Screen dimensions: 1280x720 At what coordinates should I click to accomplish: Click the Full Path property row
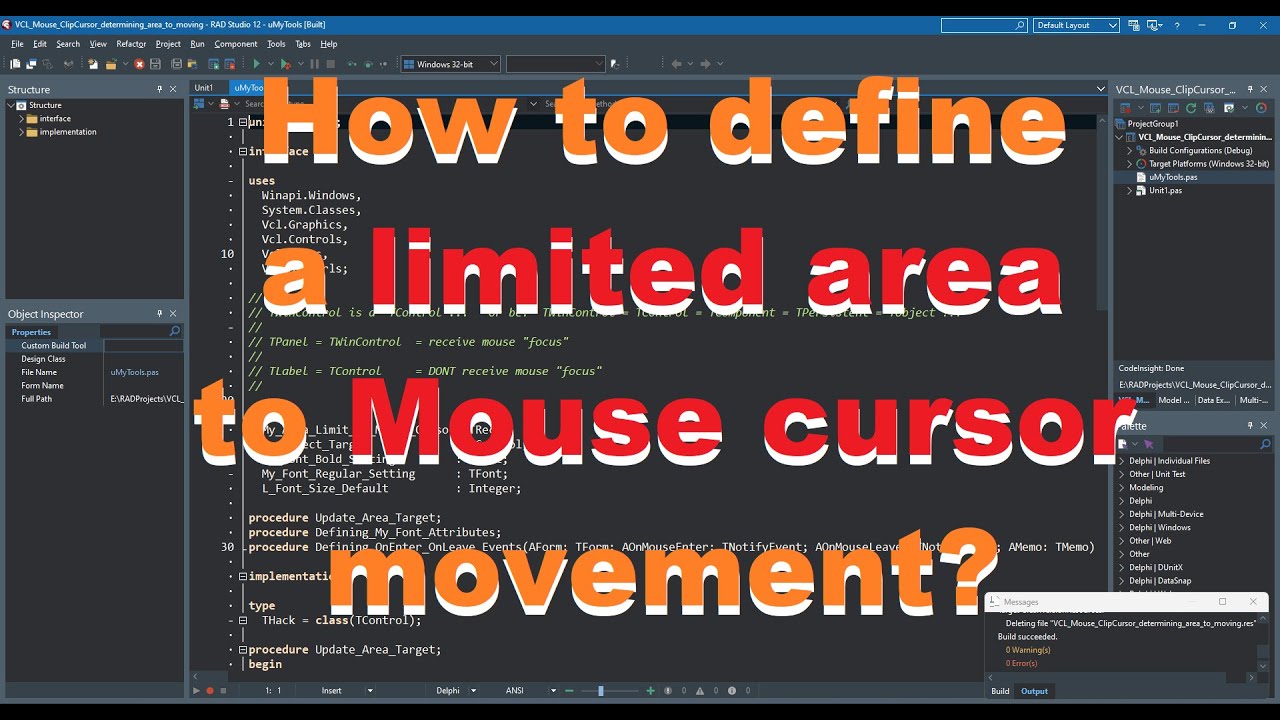click(95, 398)
